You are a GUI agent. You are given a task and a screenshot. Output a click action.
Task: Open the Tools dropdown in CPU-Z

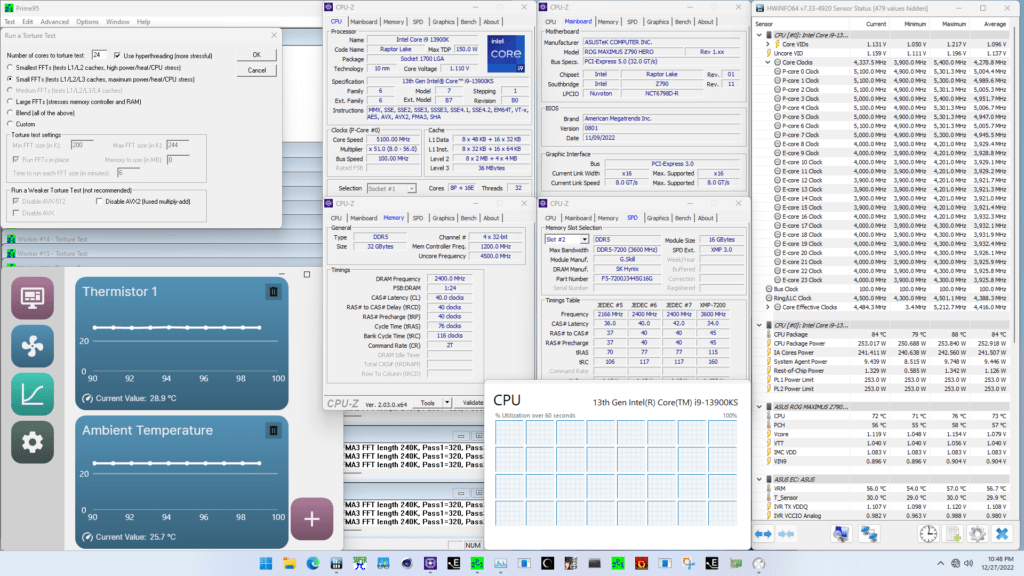428,403
